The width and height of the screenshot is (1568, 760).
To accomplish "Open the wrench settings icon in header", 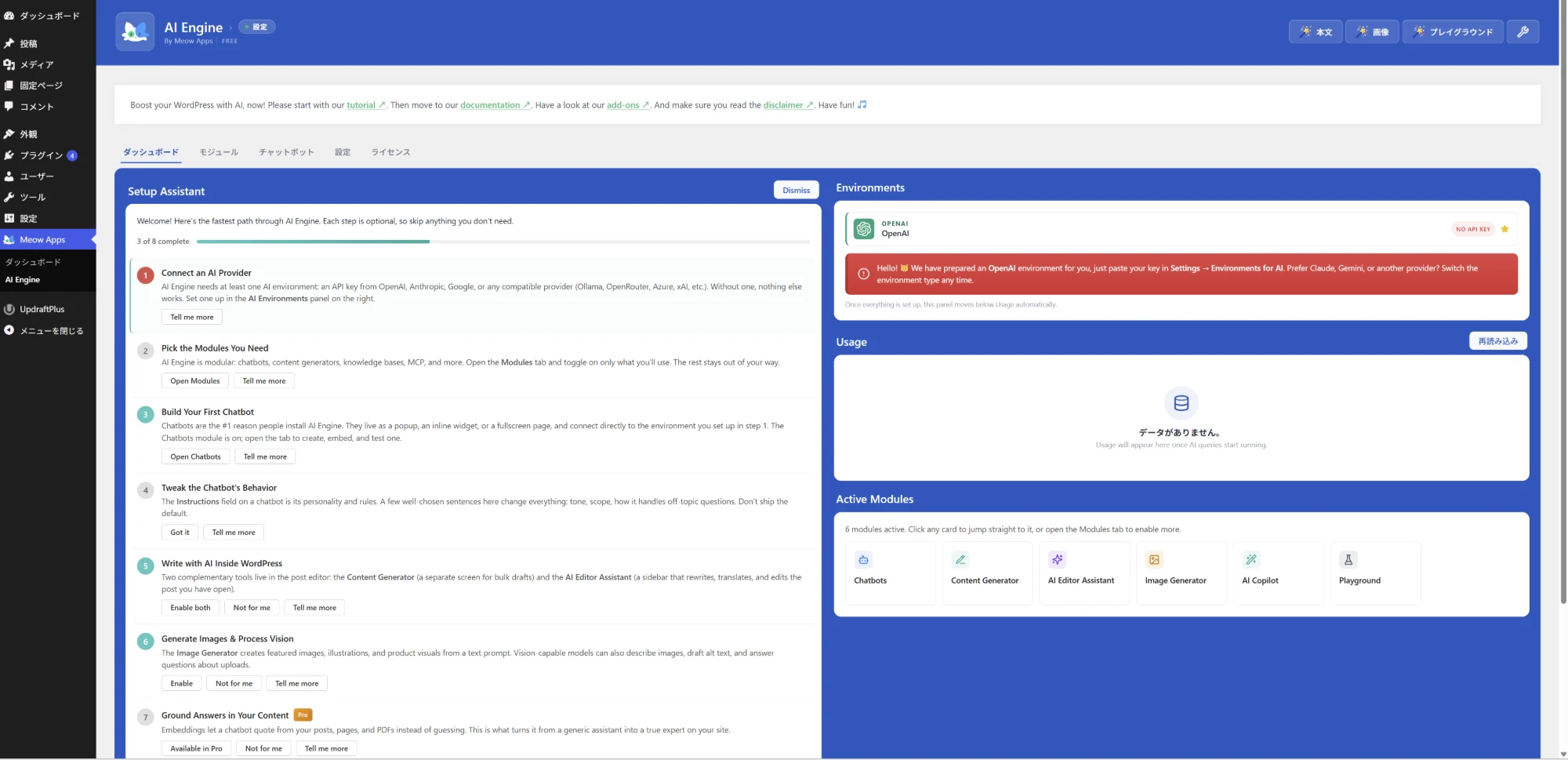I will click(1523, 31).
